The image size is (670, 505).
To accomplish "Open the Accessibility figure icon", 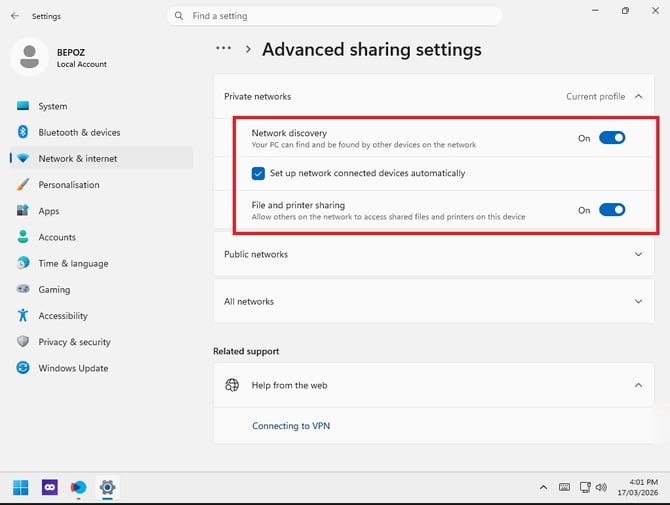I will tap(23, 315).
